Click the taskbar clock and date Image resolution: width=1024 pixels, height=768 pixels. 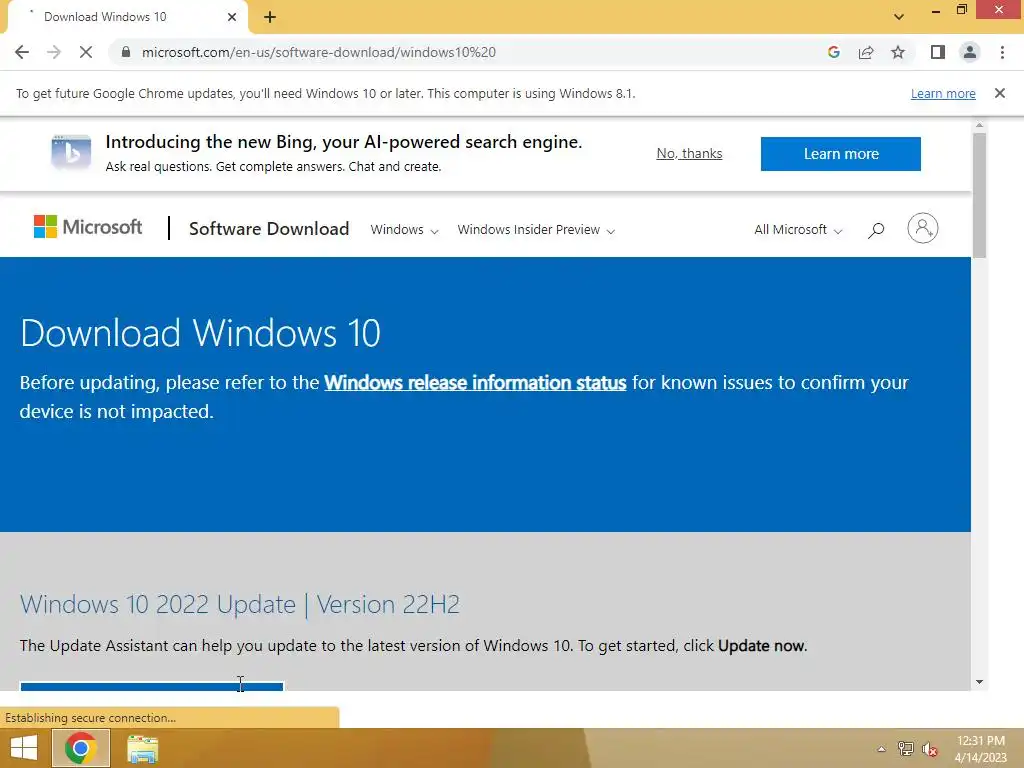click(x=980, y=749)
